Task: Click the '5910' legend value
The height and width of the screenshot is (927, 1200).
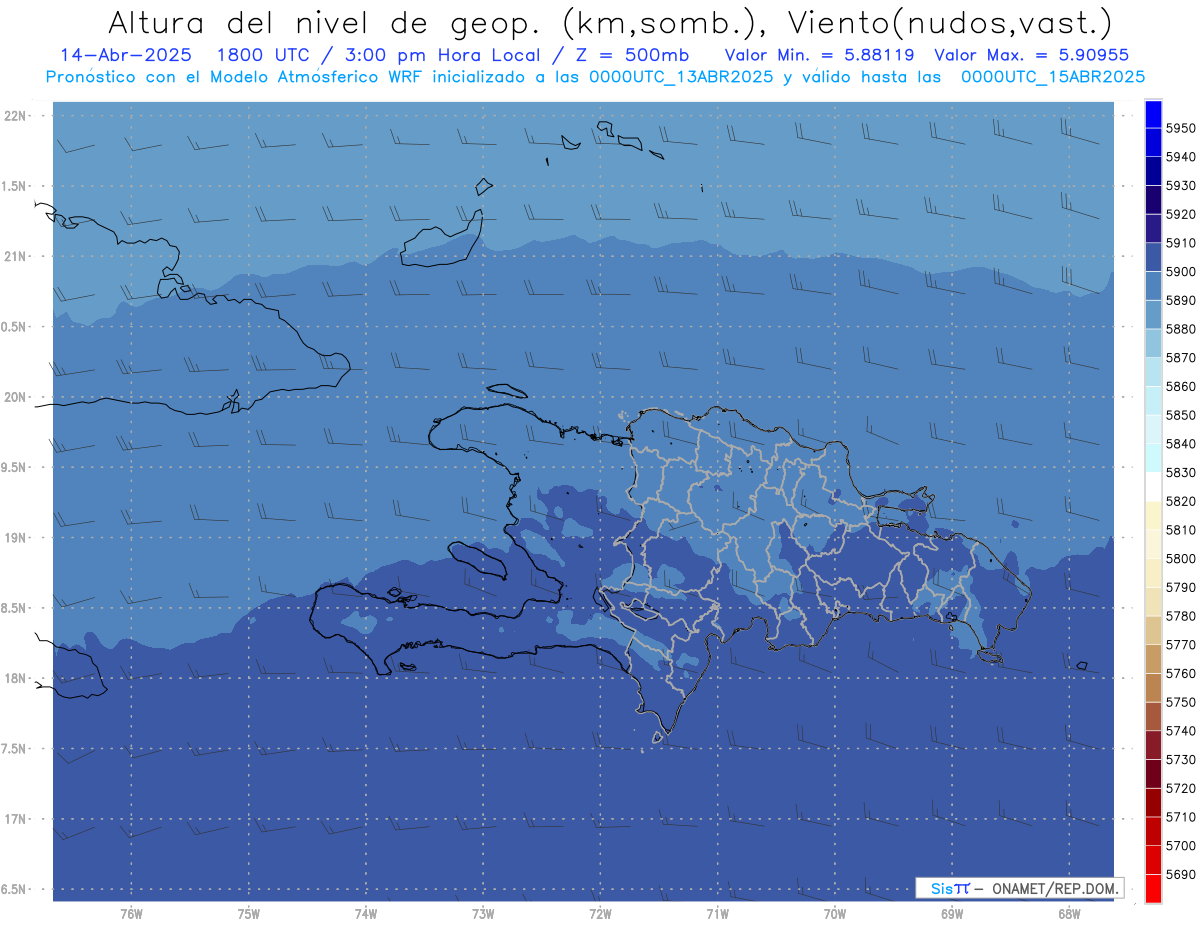Action: click(1181, 243)
